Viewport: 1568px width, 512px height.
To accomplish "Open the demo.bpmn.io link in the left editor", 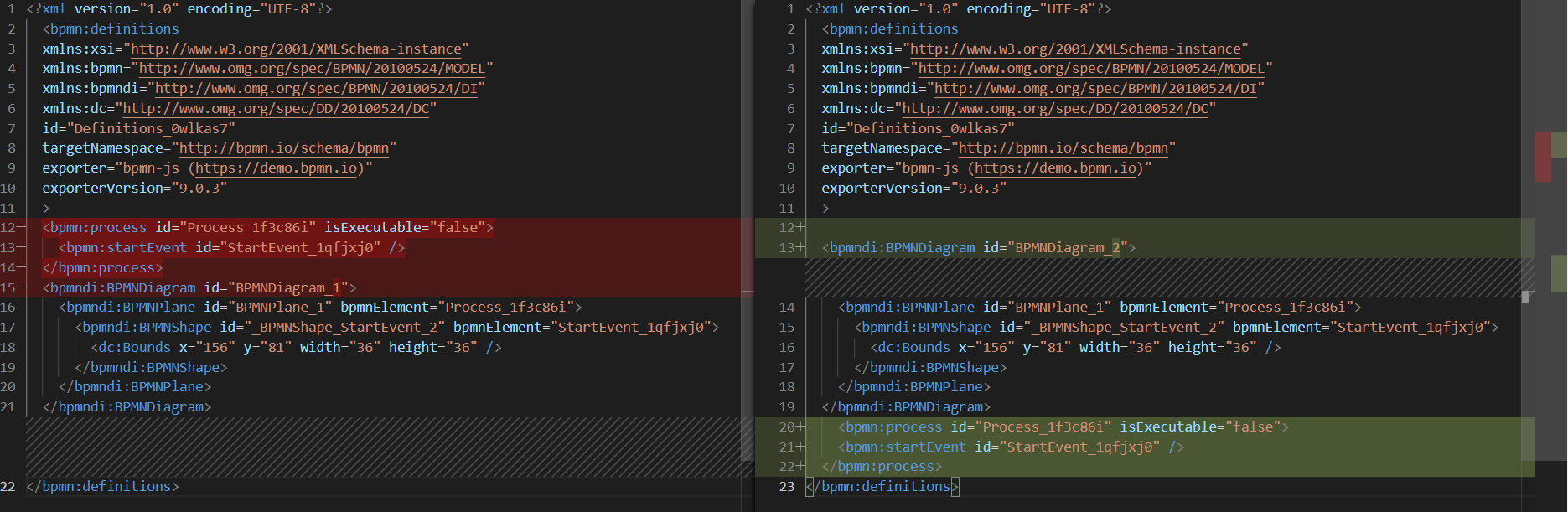I will [277, 168].
